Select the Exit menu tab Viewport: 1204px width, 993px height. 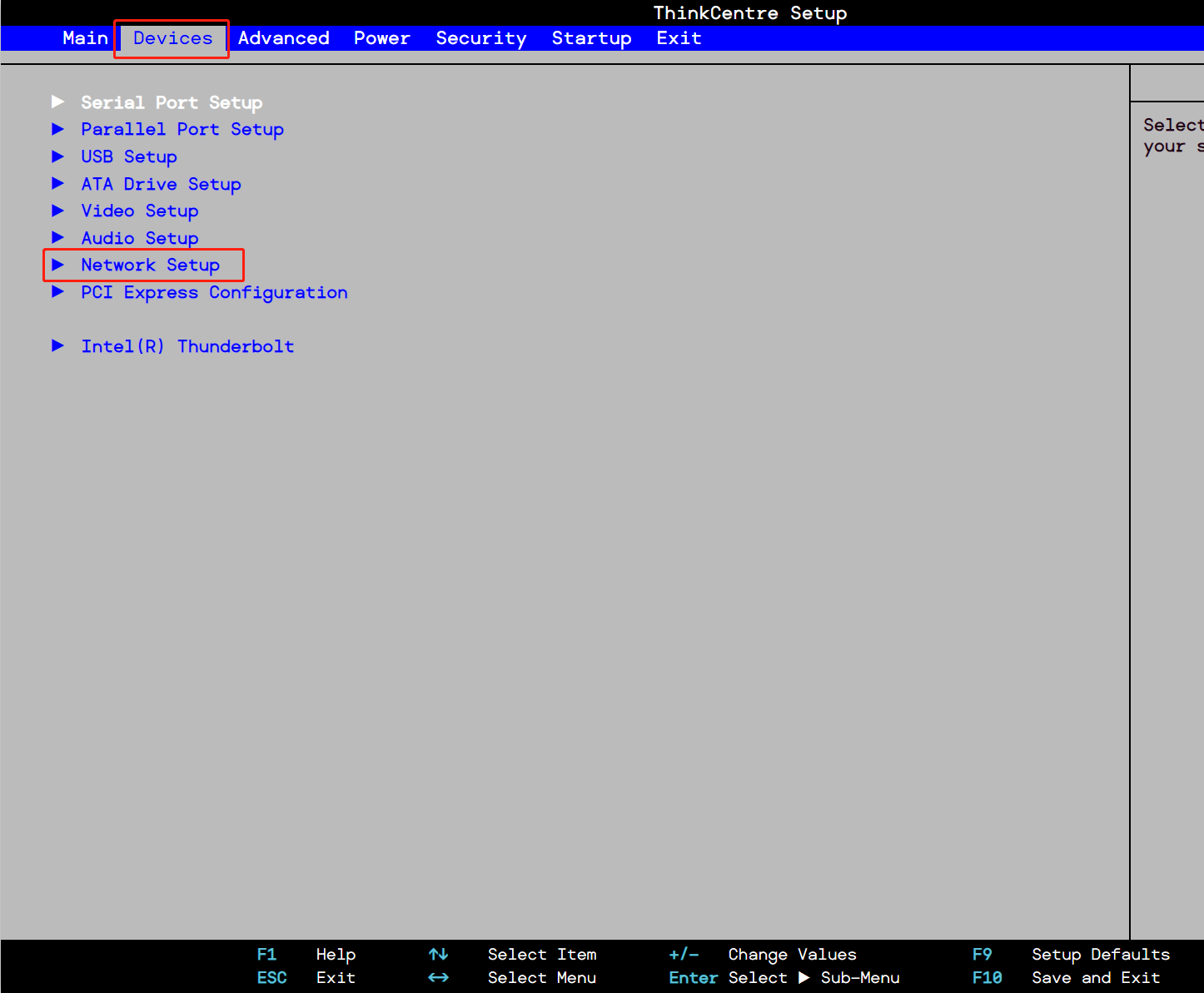[x=679, y=38]
